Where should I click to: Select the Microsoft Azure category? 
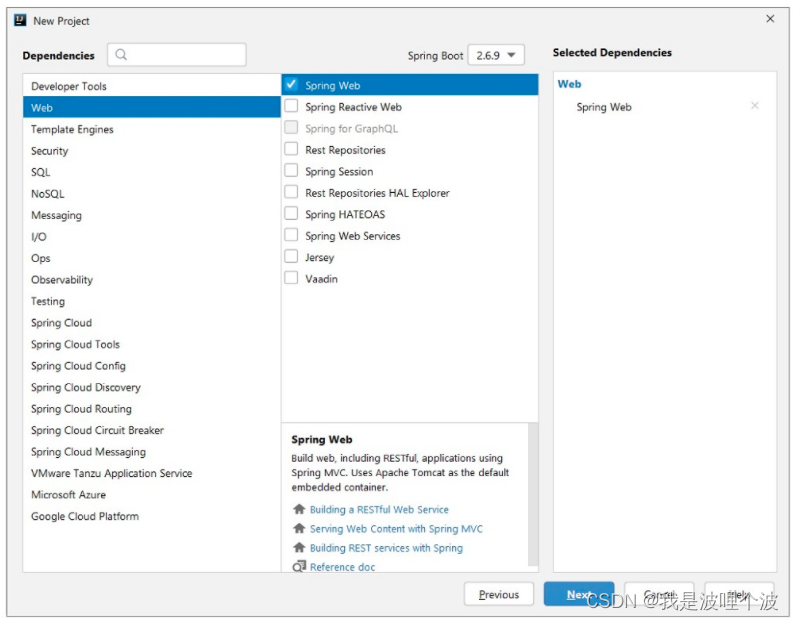pos(151,495)
